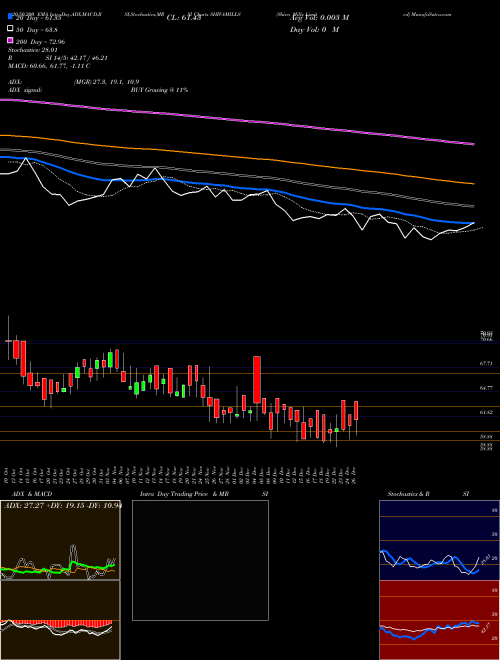
Task: Click the end of the orange moving average line
Action: (473, 184)
